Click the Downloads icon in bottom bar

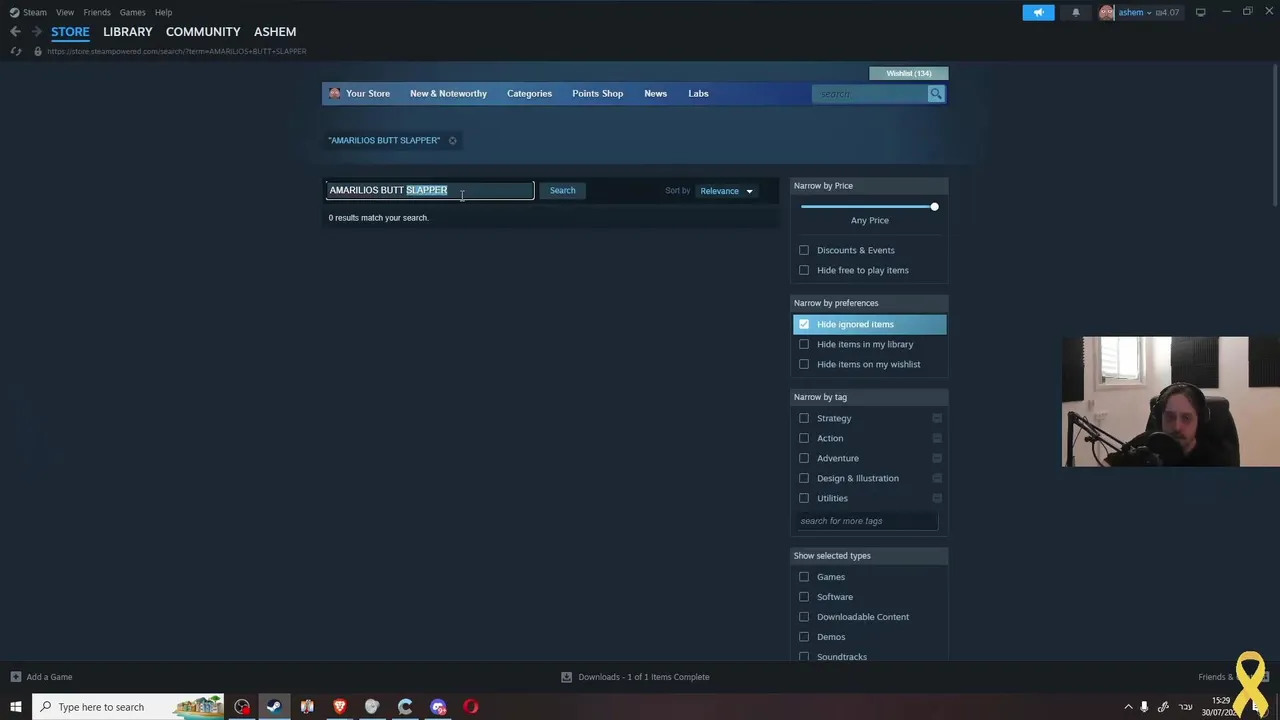[566, 677]
